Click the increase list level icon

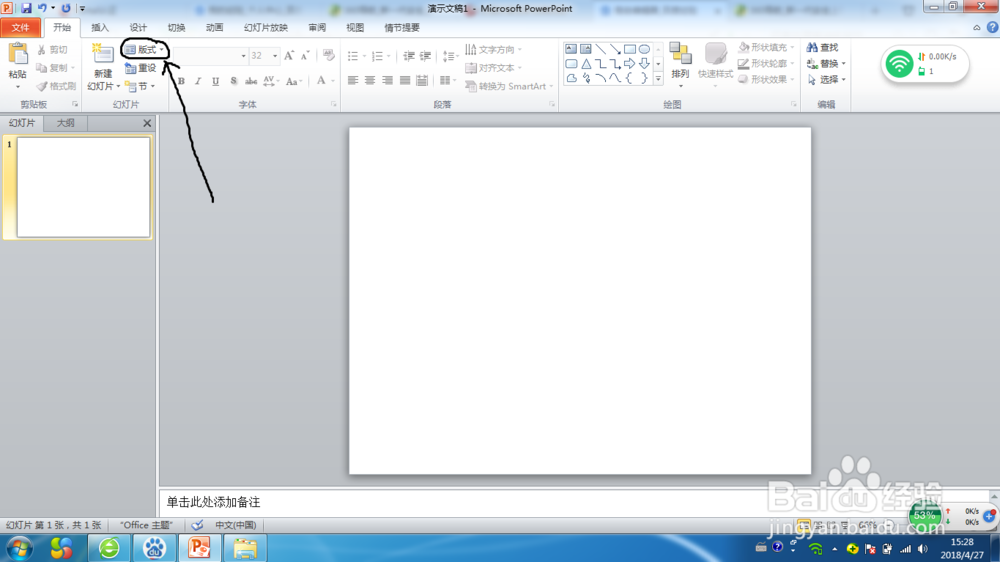pos(425,56)
